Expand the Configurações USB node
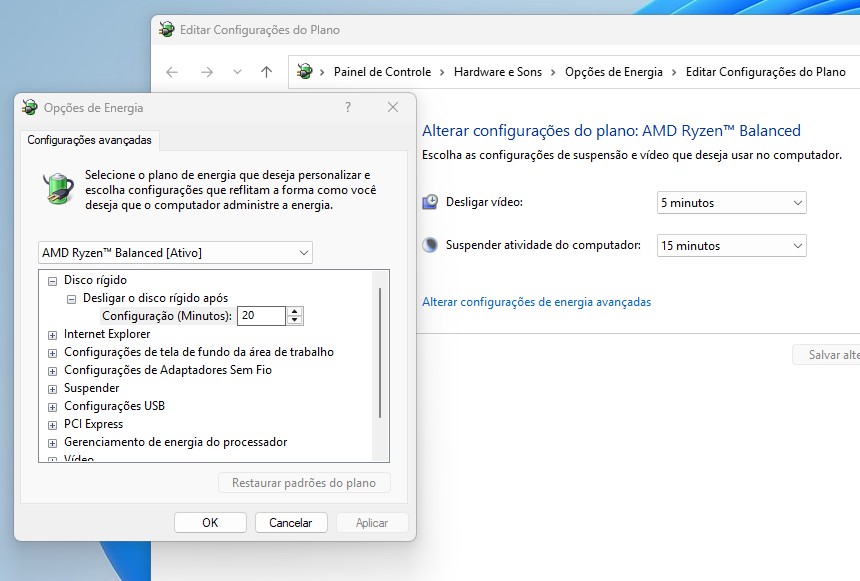Screen dimensions: 860x581 click(x=52, y=407)
